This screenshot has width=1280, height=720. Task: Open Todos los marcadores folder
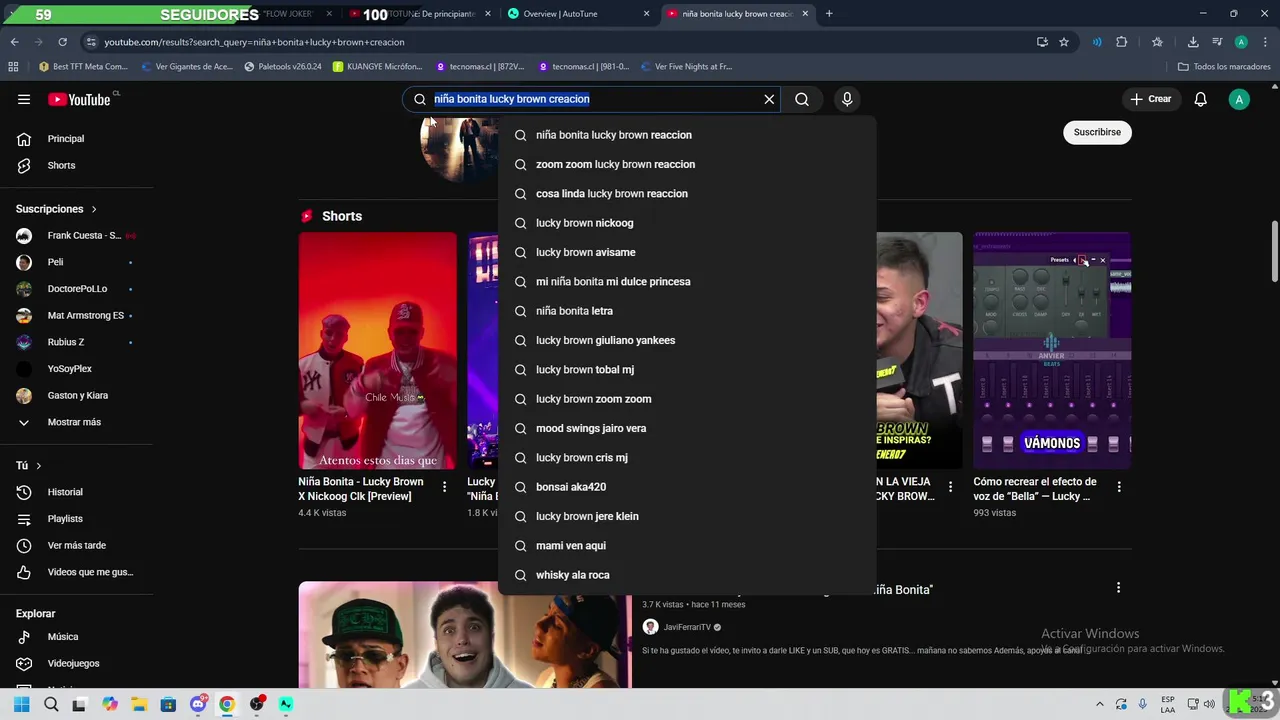(x=1224, y=67)
